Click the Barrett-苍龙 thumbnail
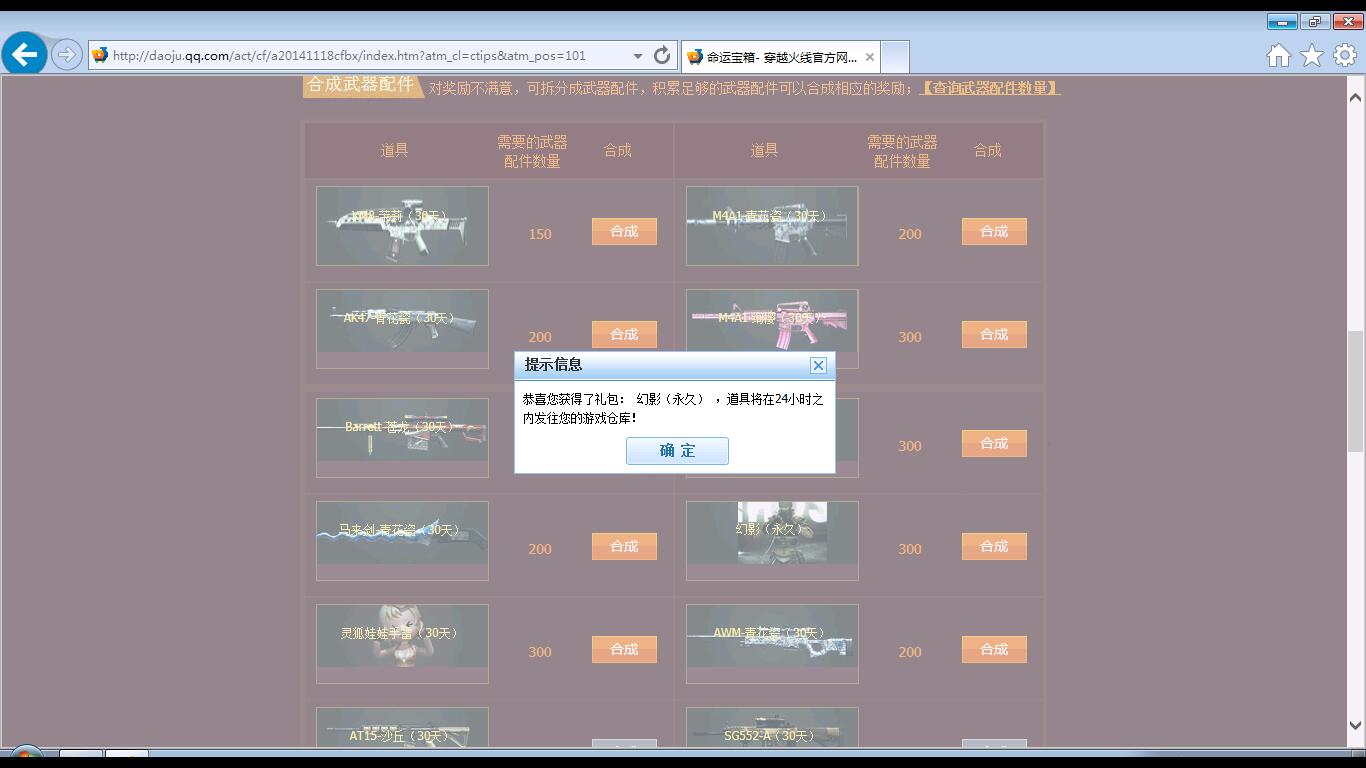 point(402,438)
